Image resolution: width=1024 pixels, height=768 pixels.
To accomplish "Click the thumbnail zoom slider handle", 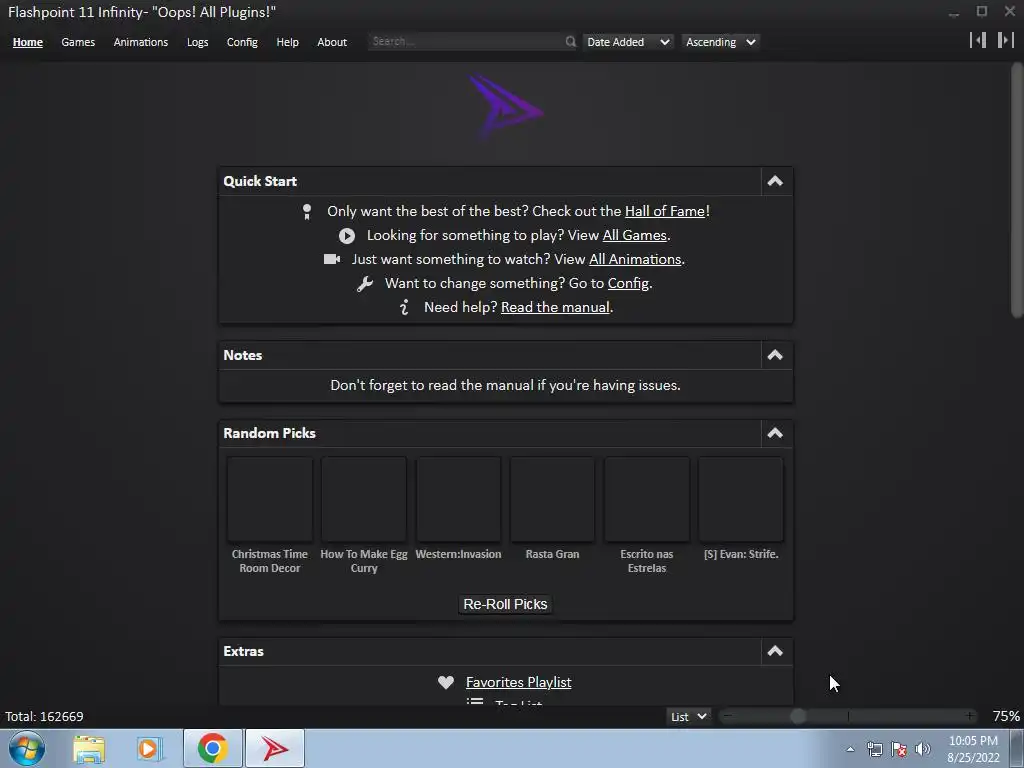I will coord(797,716).
